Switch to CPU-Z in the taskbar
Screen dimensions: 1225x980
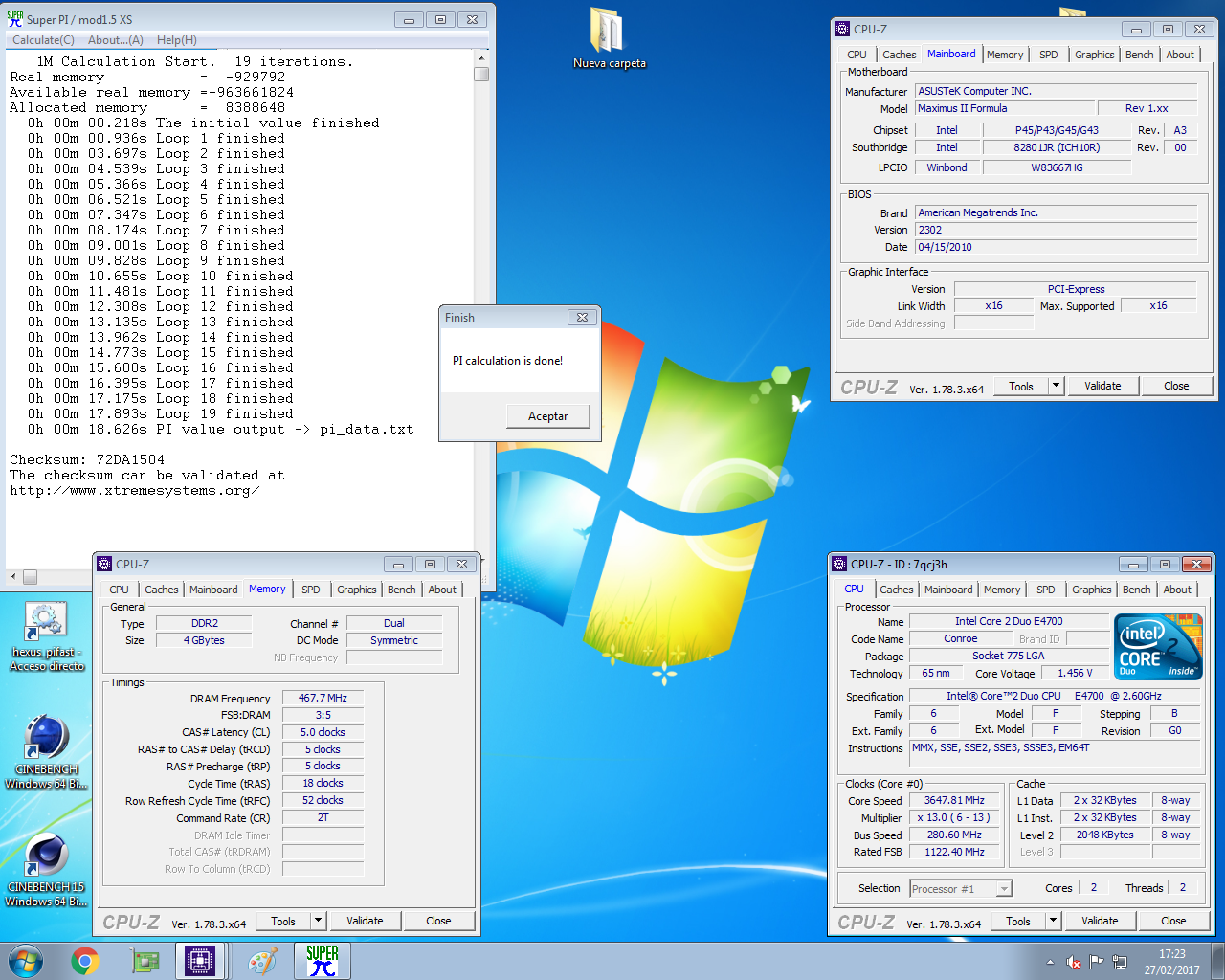tap(200, 961)
